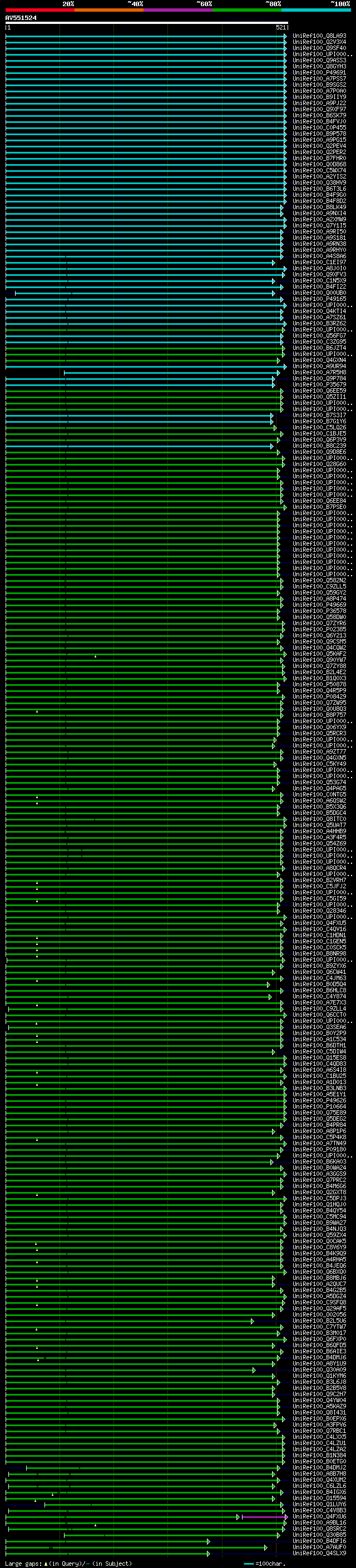The width and height of the screenshot is (356, 1568).
Task: Open hit UniRef100_B4FVJ0
Action: coord(319,122)
